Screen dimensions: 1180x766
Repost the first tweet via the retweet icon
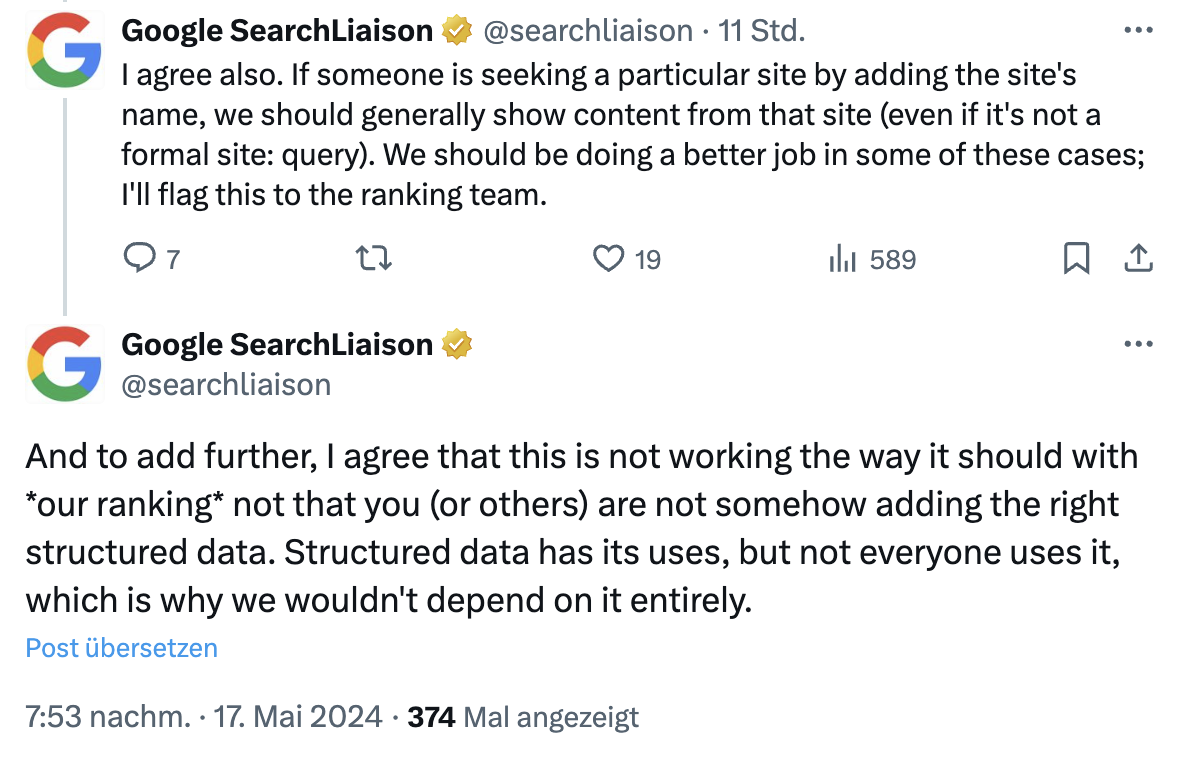(x=374, y=260)
